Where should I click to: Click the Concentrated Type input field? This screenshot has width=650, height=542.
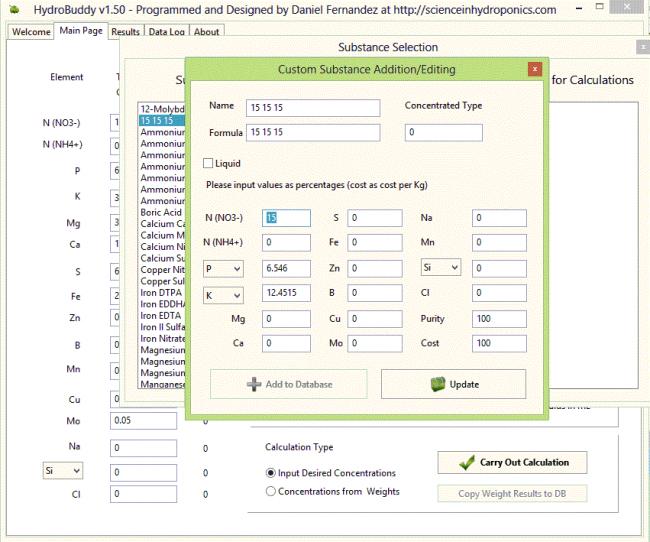point(444,133)
